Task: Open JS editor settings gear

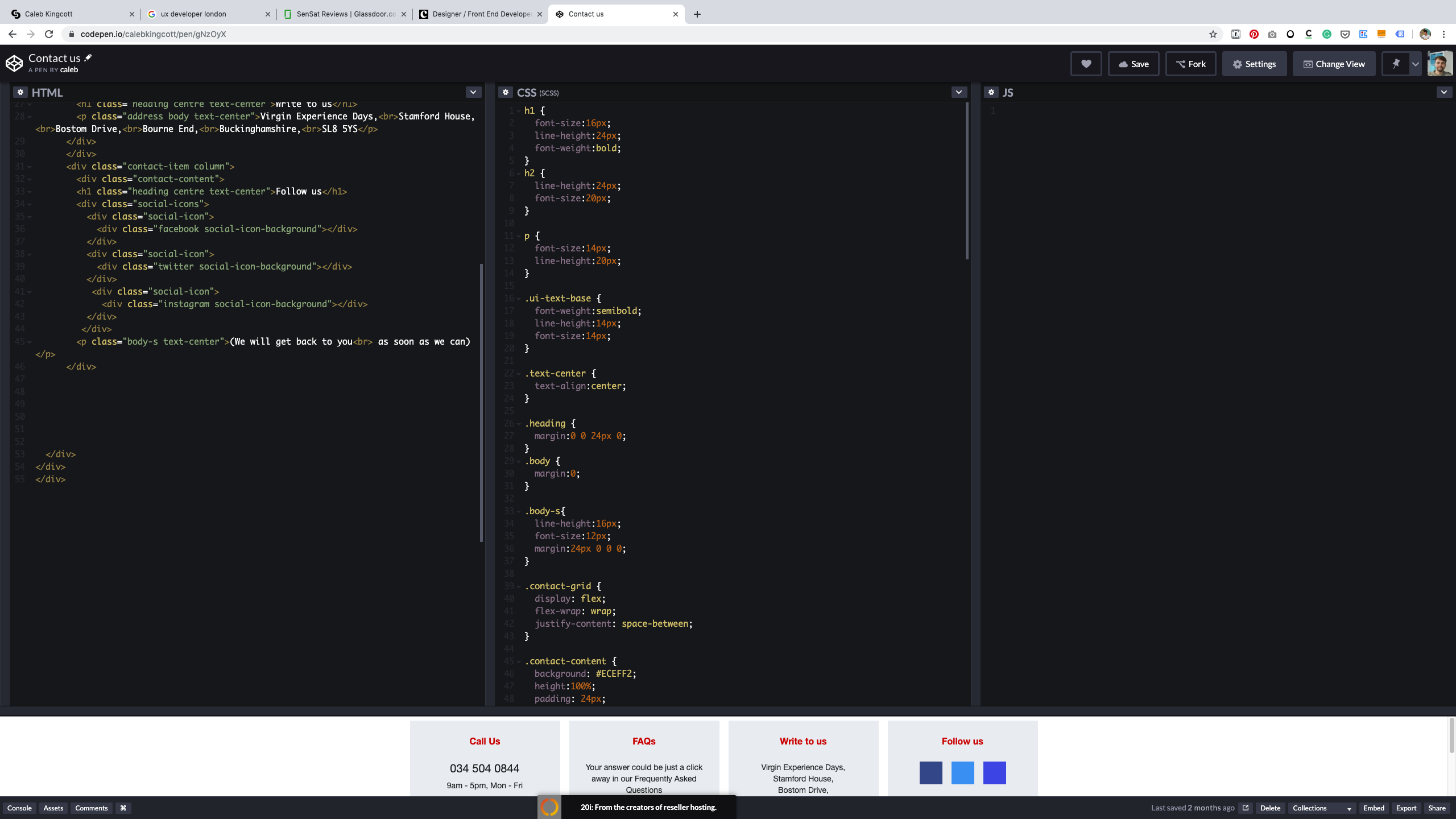Action: (991, 92)
